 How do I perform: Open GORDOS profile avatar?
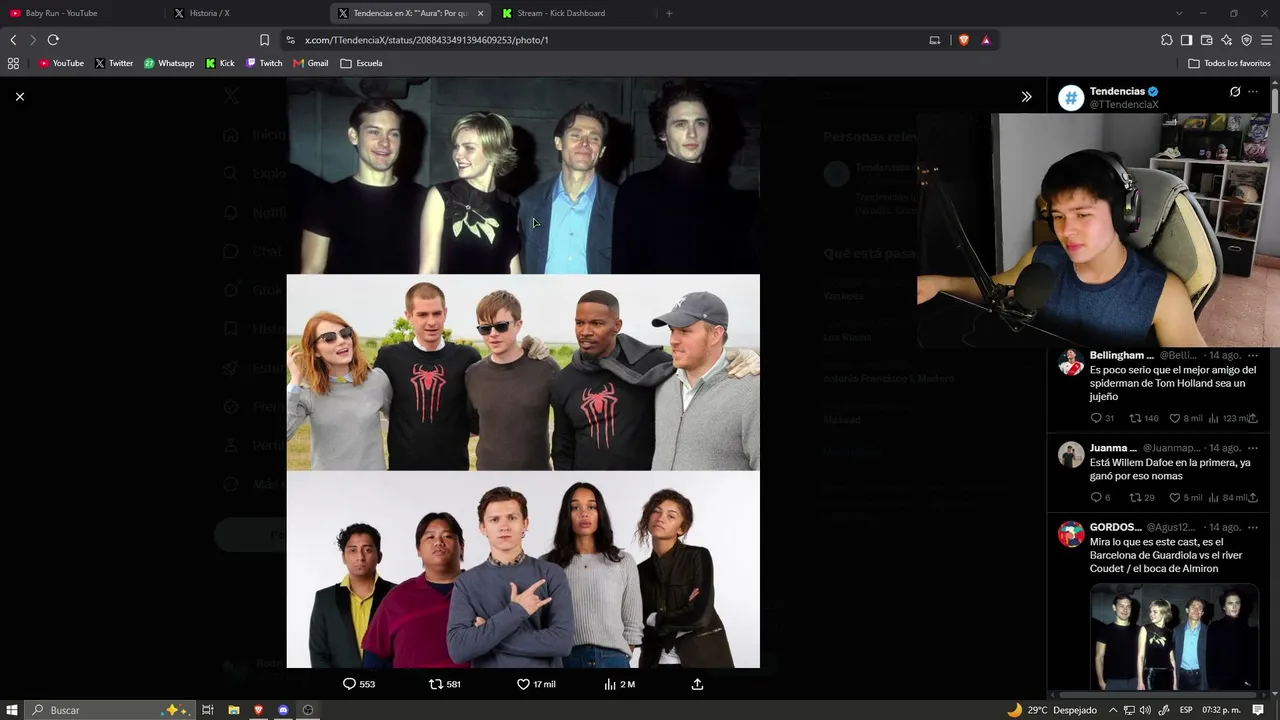pos(1071,534)
